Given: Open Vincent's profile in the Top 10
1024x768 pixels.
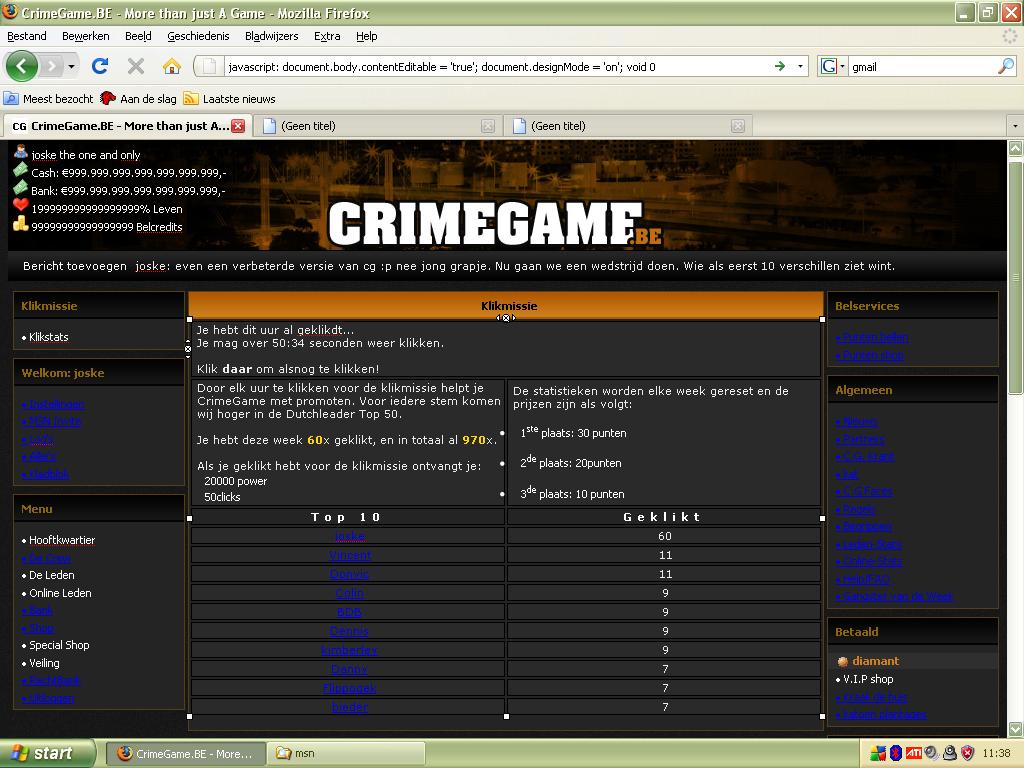Looking at the screenshot, I should tap(350, 555).
